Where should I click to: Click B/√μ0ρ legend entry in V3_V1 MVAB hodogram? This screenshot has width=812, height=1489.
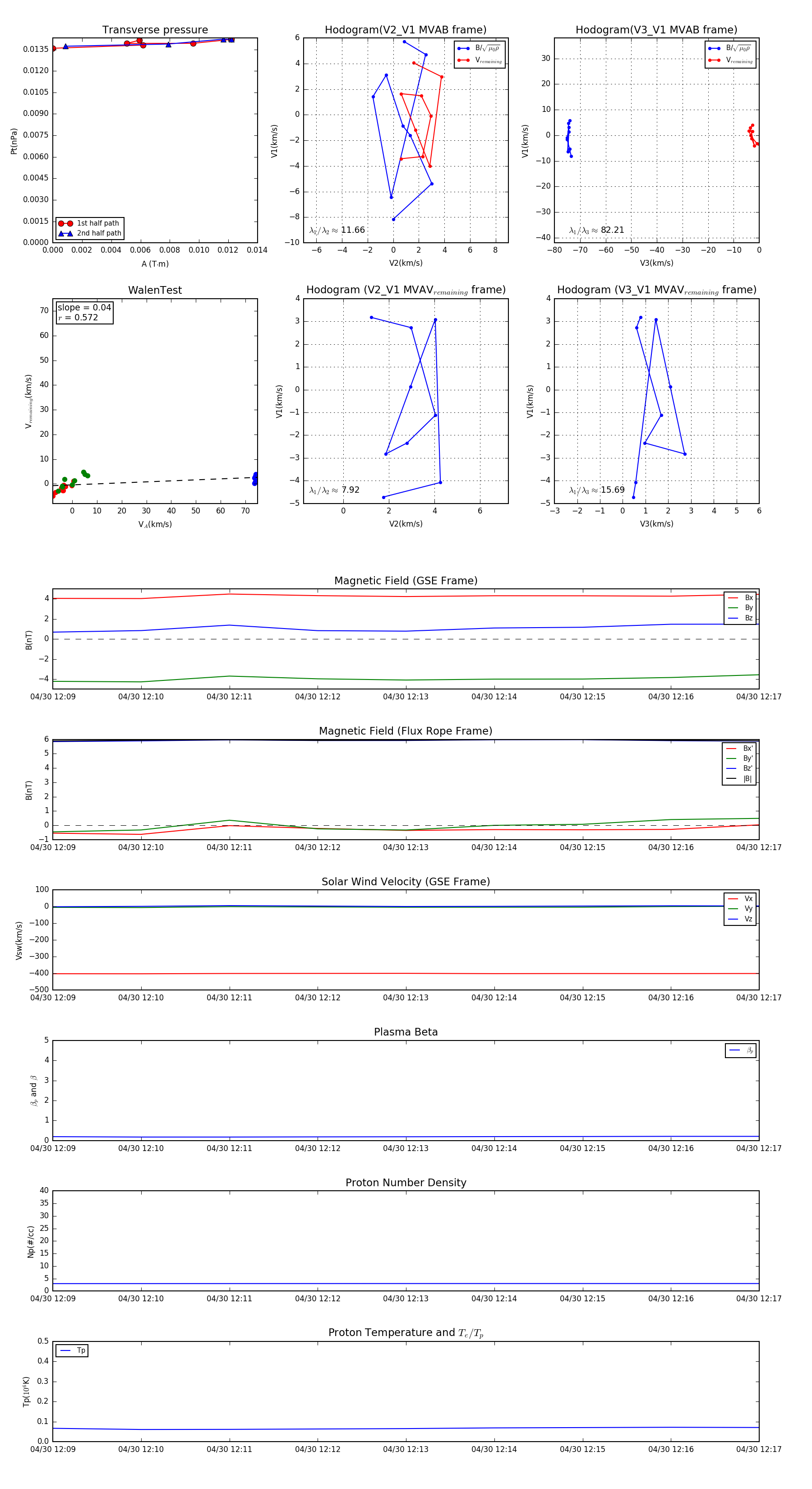[x=730, y=49]
